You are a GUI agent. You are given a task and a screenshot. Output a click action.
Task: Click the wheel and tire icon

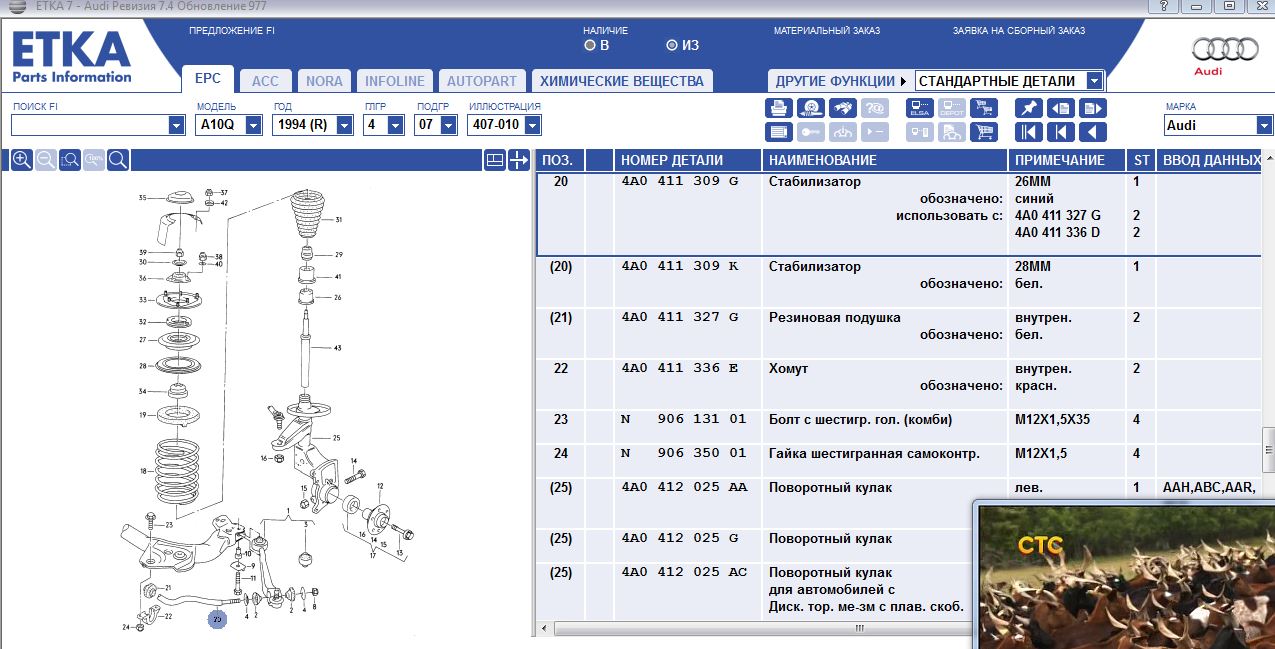812,108
